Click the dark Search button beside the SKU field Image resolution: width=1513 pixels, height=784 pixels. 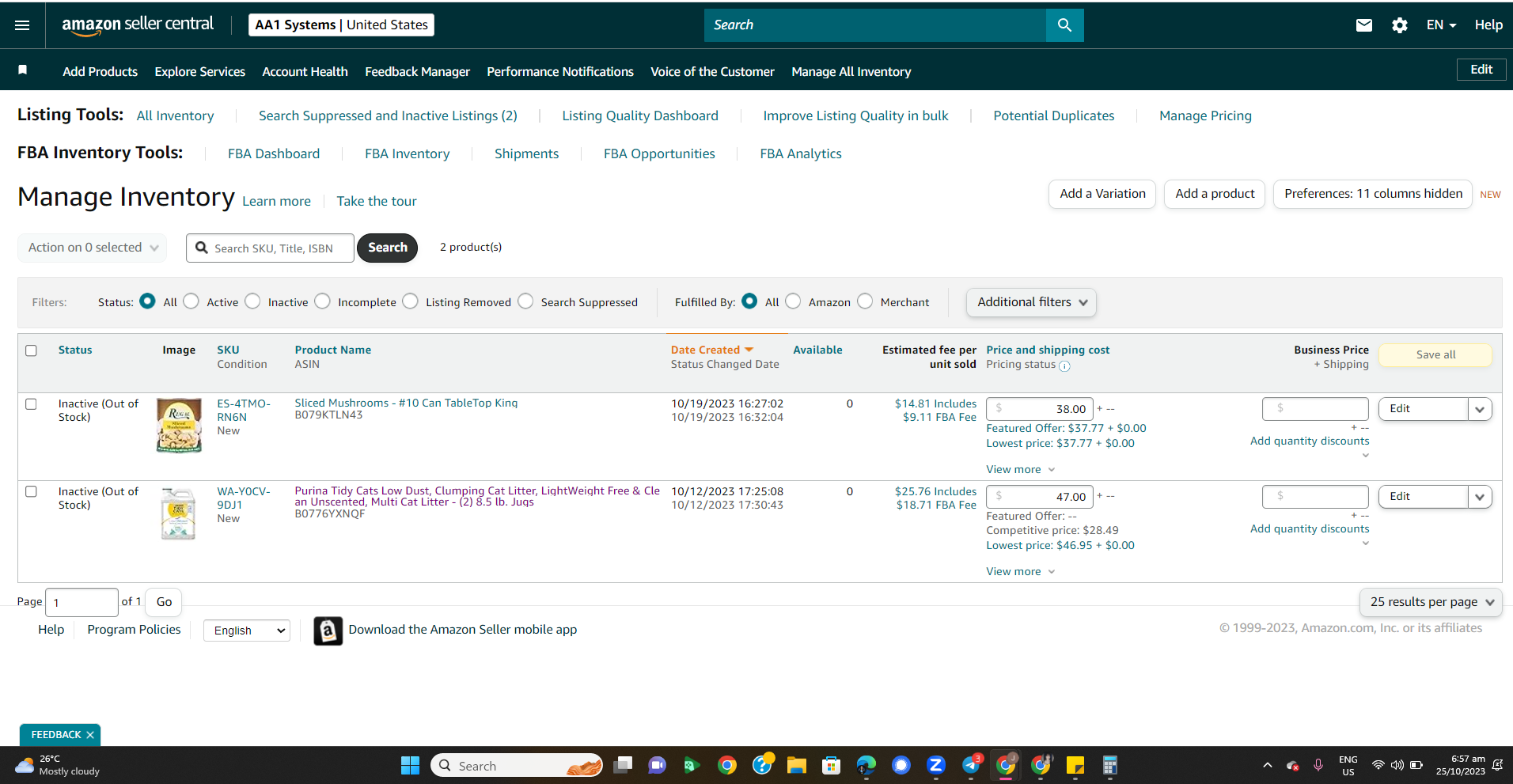(387, 248)
